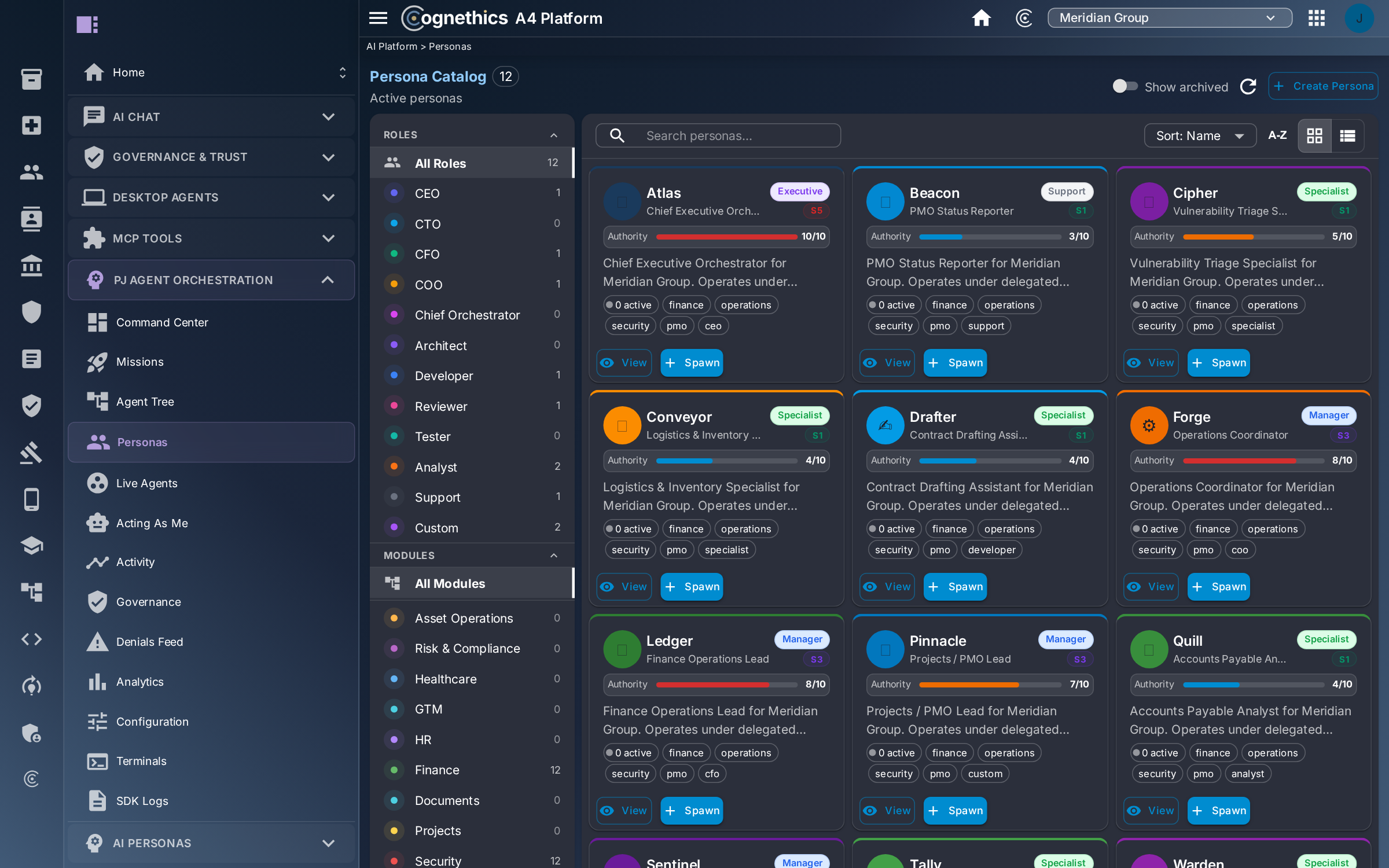
Task: Toggle A-Z sort direction
Action: click(1277, 135)
